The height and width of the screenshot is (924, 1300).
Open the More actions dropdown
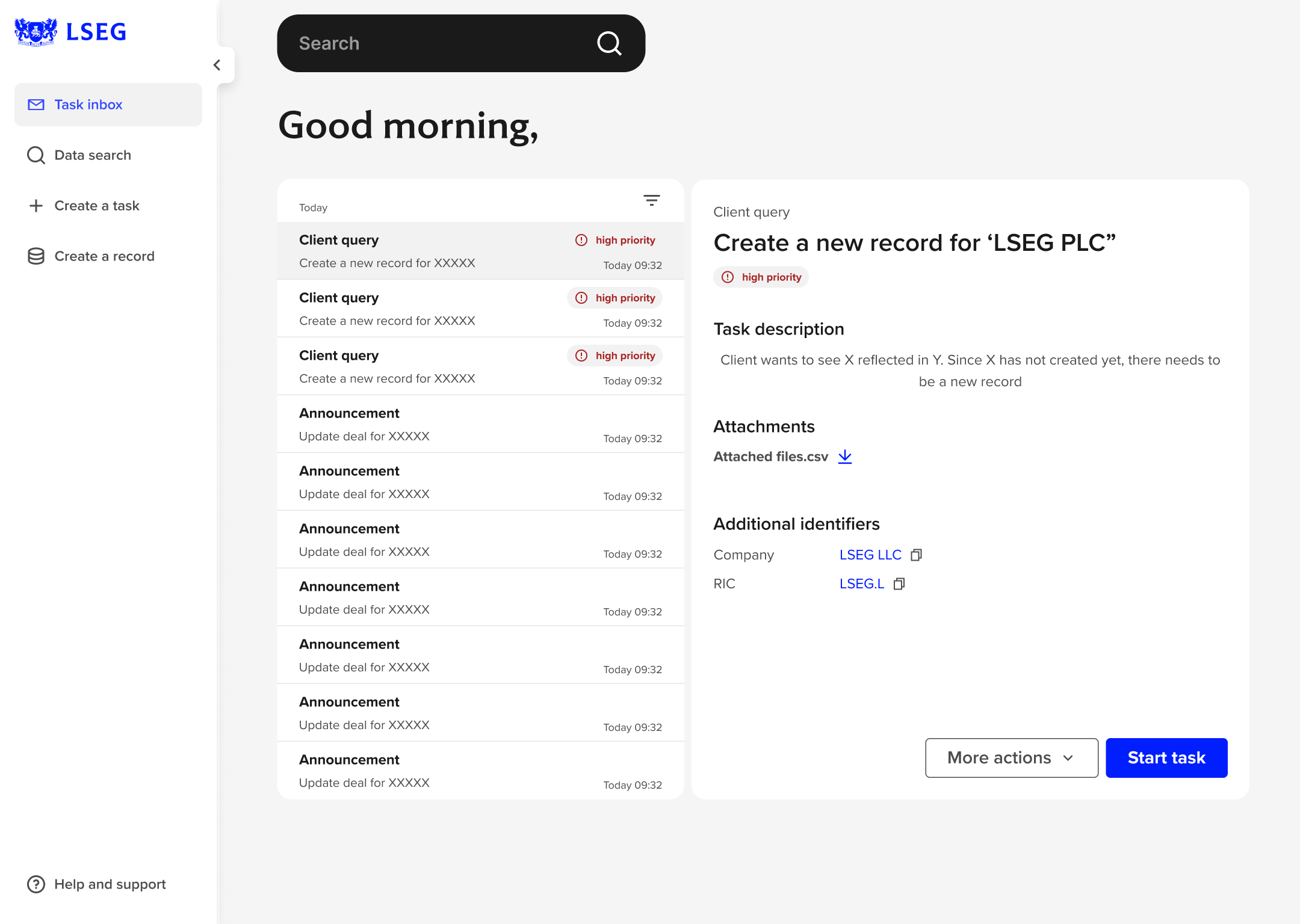(x=1011, y=757)
